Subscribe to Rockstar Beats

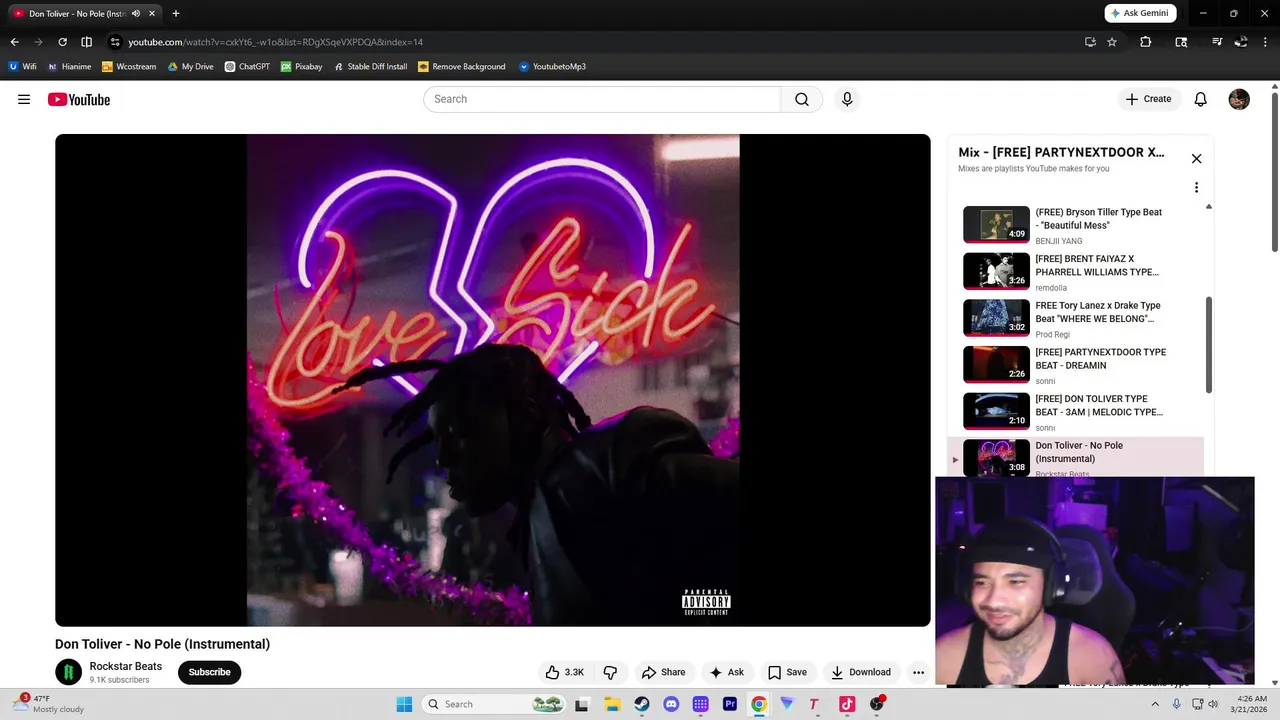209,672
